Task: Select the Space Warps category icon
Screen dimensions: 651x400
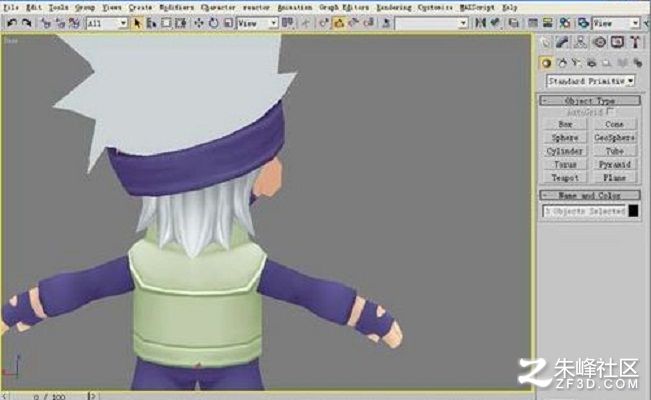Action: coord(622,63)
